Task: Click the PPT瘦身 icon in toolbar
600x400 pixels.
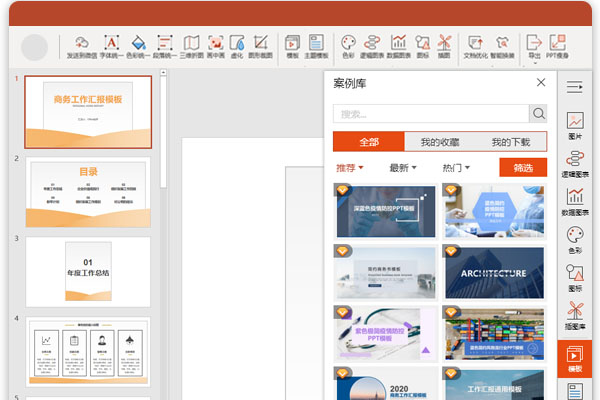Action: tap(556, 44)
